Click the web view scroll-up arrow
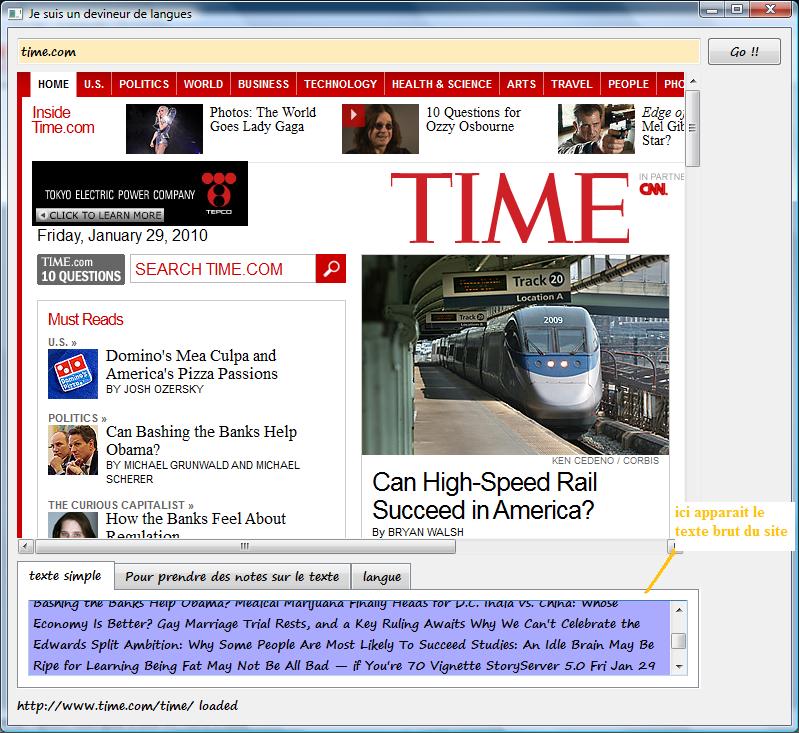The width and height of the screenshot is (799, 733). pyautogui.click(x=693, y=81)
